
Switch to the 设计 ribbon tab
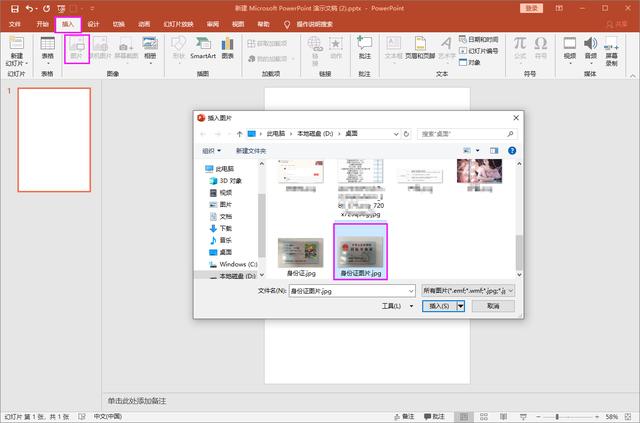pyautogui.click(x=93, y=22)
